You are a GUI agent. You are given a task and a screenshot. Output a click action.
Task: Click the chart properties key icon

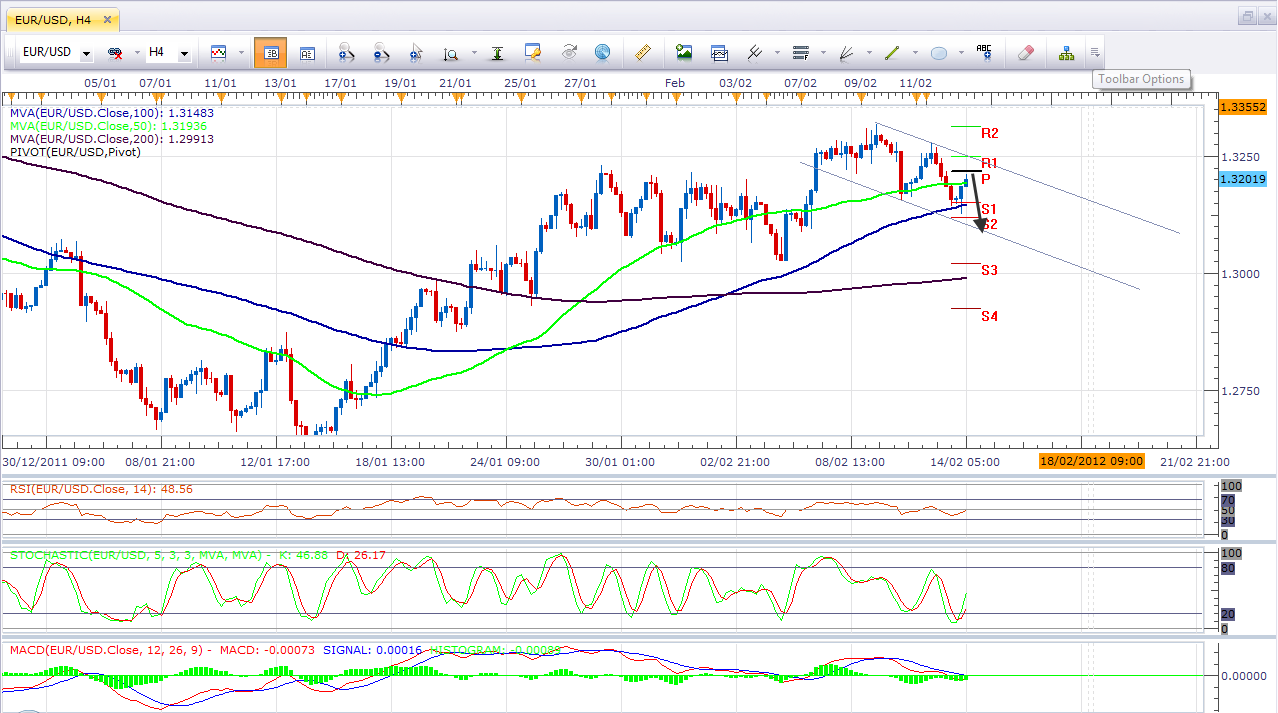pyautogui.click(x=533, y=52)
